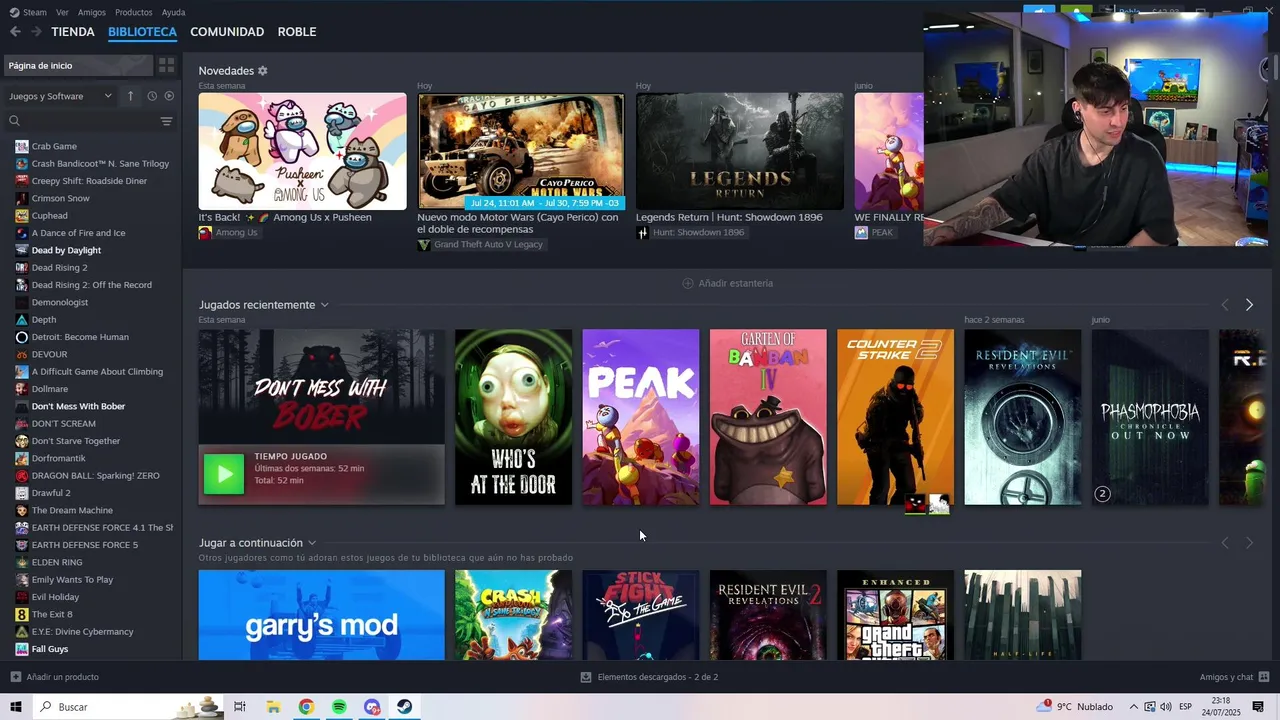The image size is (1280, 720).
Task: Open the Productos menu
Action: click(134, 12)
